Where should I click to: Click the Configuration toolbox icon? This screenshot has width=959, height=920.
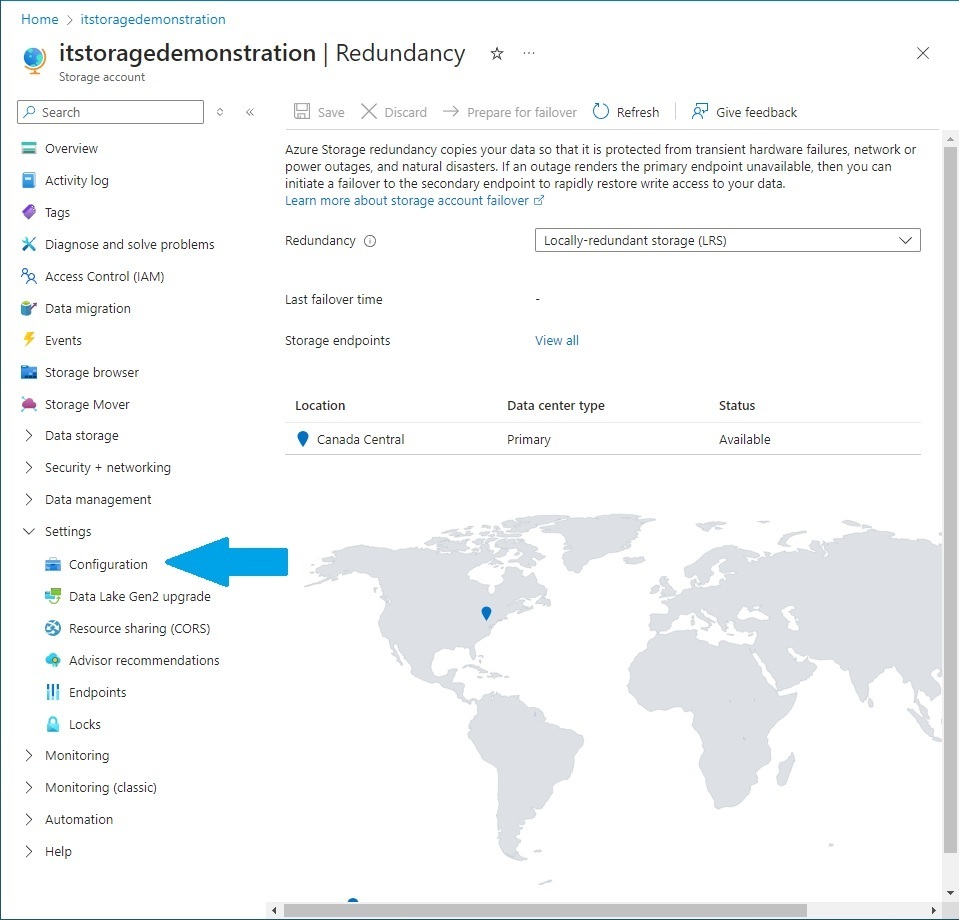click(53, 564)
